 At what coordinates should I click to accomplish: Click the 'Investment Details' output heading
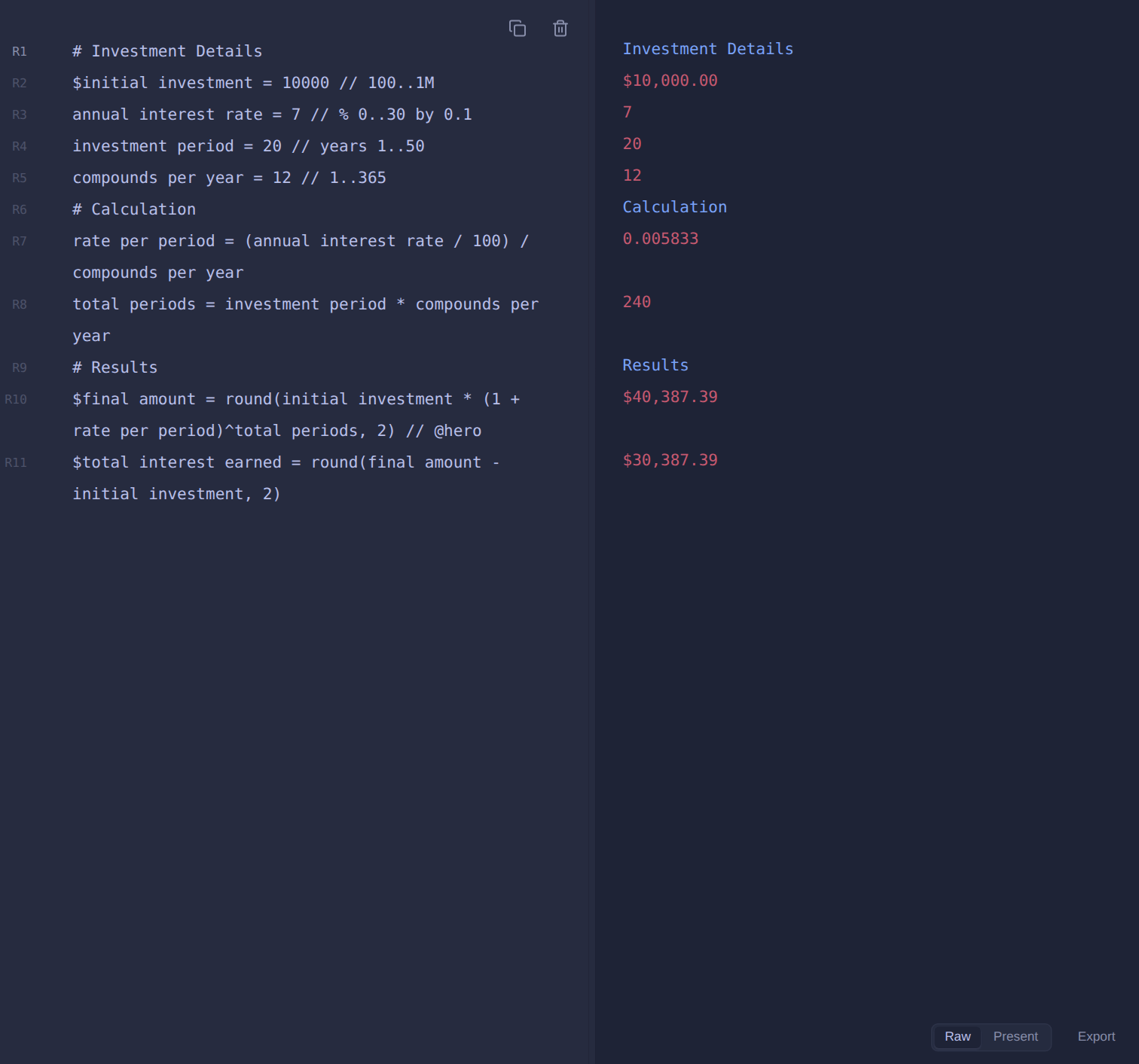pos(708,49)
